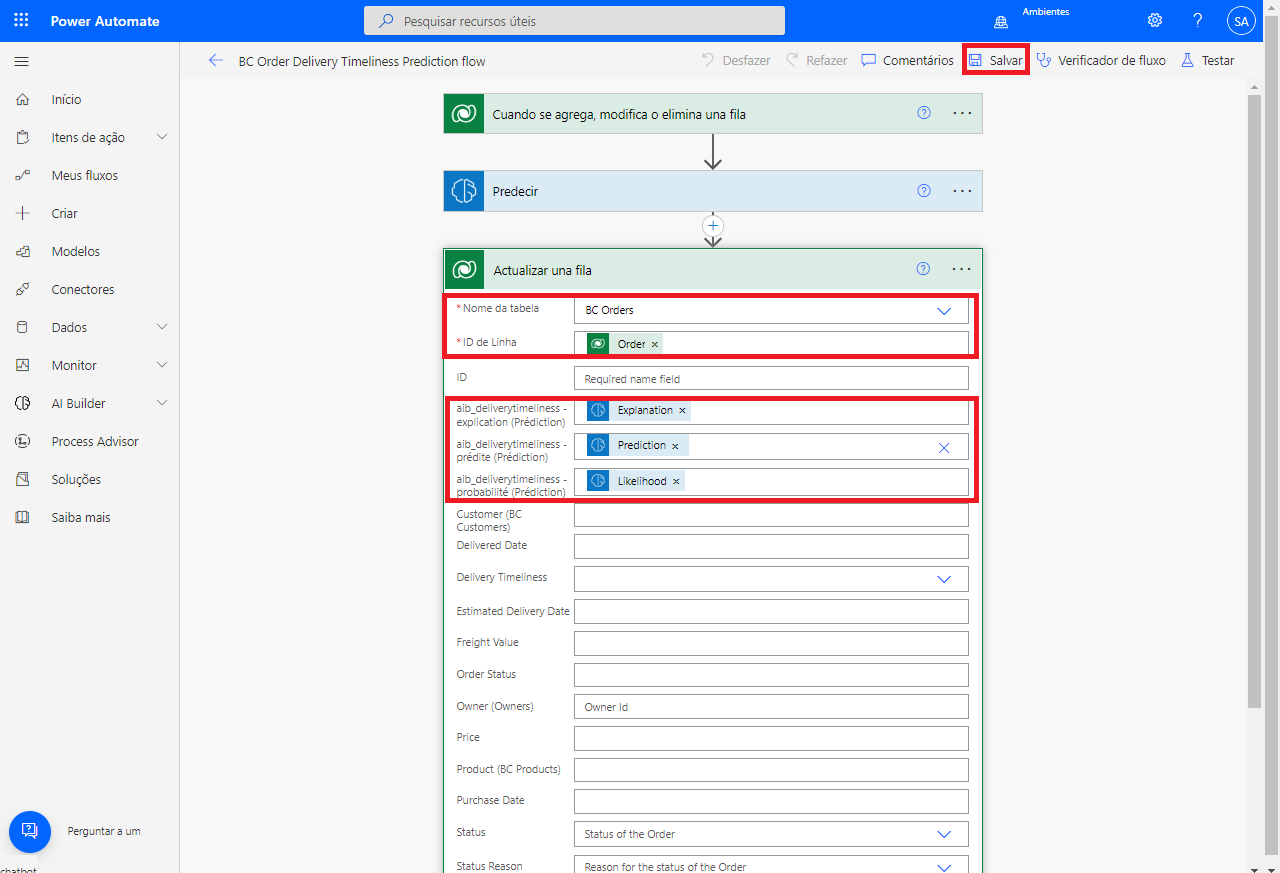
Task: Open the Comentários panel
Action: coord(908,60)
